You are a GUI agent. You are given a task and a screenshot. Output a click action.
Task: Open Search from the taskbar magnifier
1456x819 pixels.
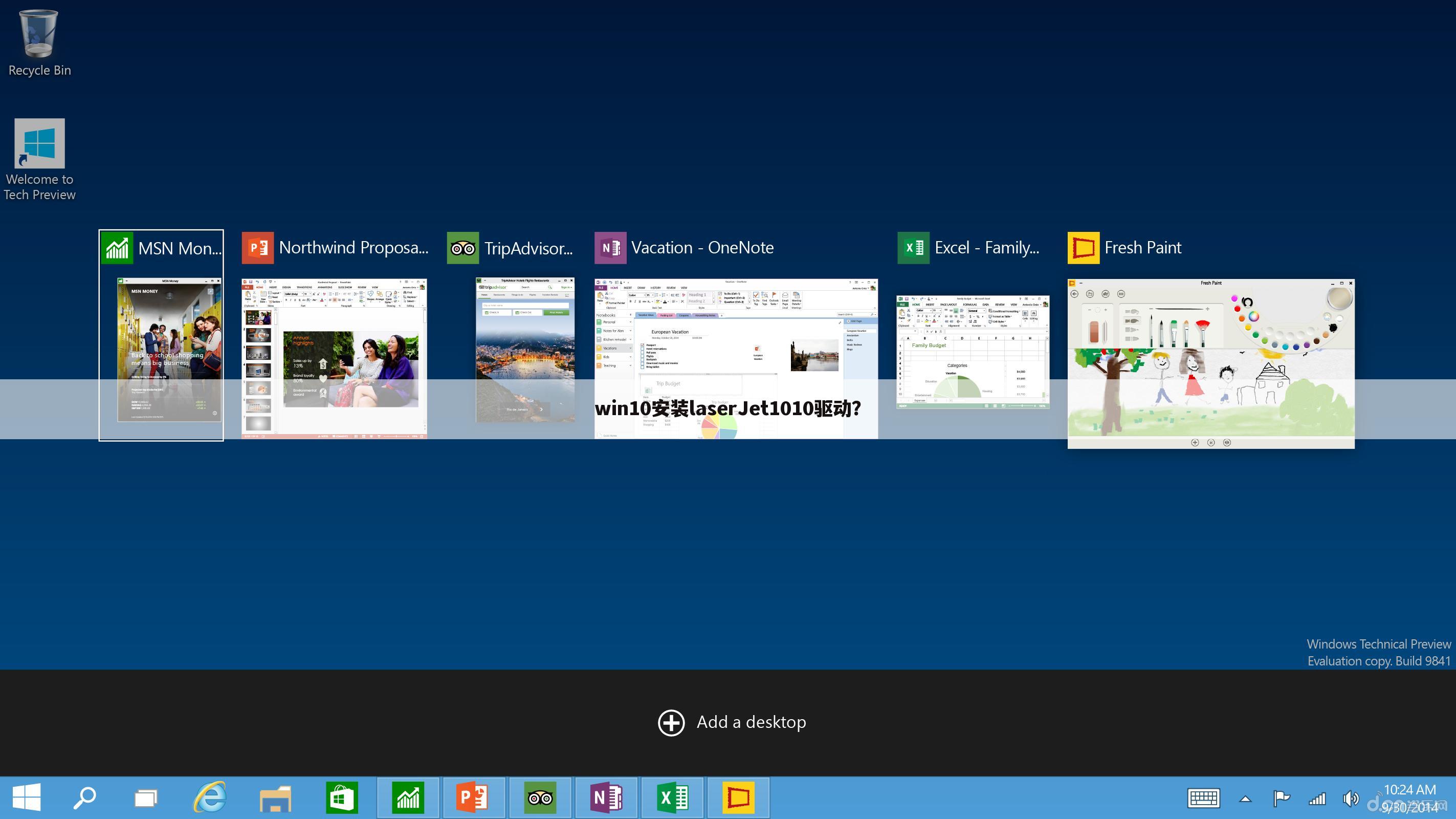tap(85, 798)
